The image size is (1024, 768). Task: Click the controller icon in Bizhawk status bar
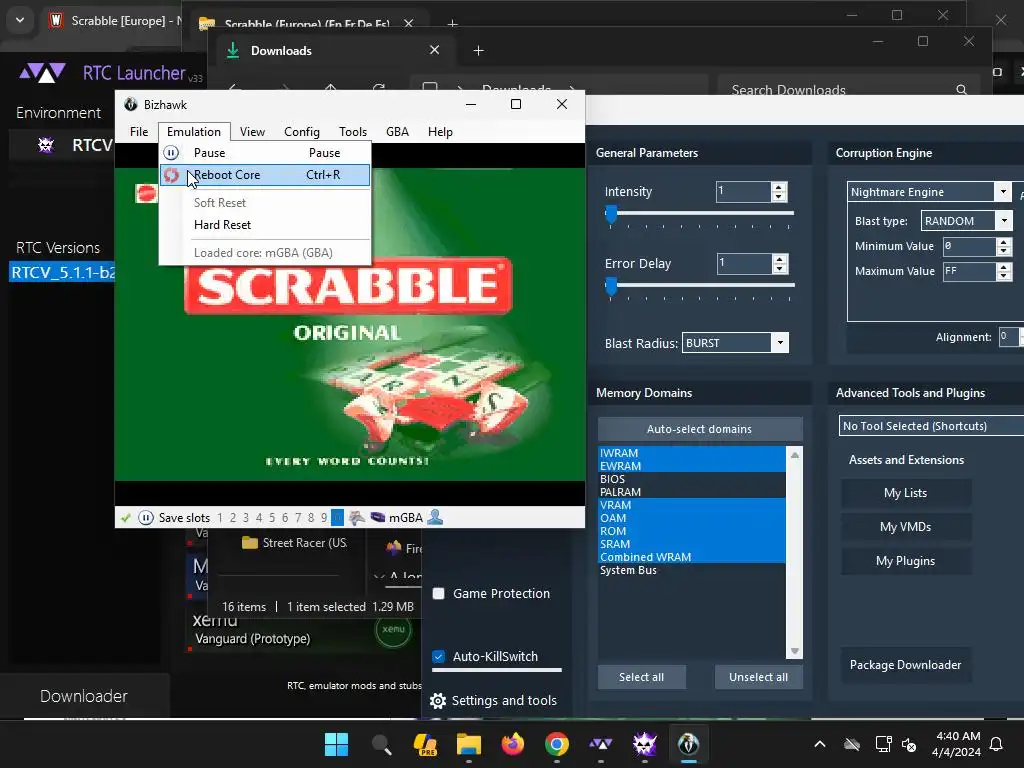[x=357, y=518]
